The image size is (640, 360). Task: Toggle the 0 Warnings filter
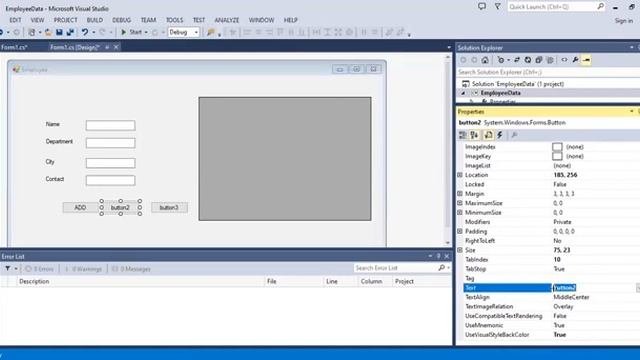pos(83,269)
